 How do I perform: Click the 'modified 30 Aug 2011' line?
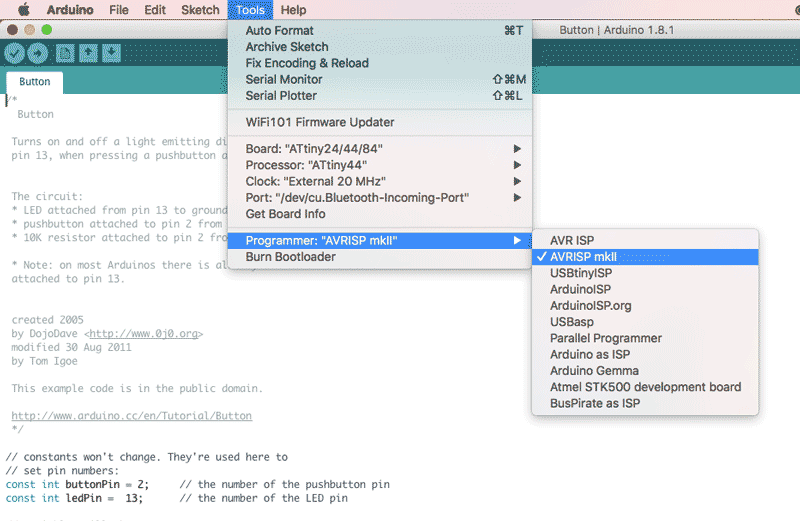click(71, 348)
